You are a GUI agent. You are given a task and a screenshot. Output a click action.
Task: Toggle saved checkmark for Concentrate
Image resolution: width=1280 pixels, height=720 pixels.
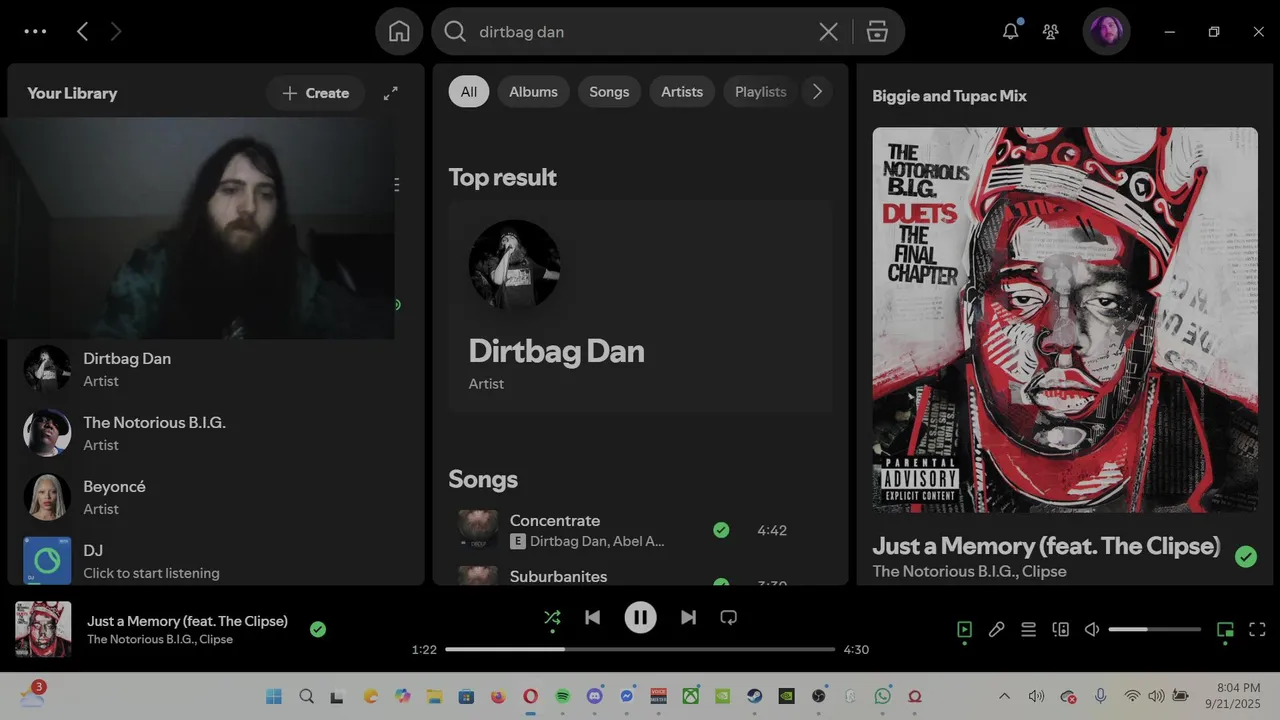click(x=721, y=530)
